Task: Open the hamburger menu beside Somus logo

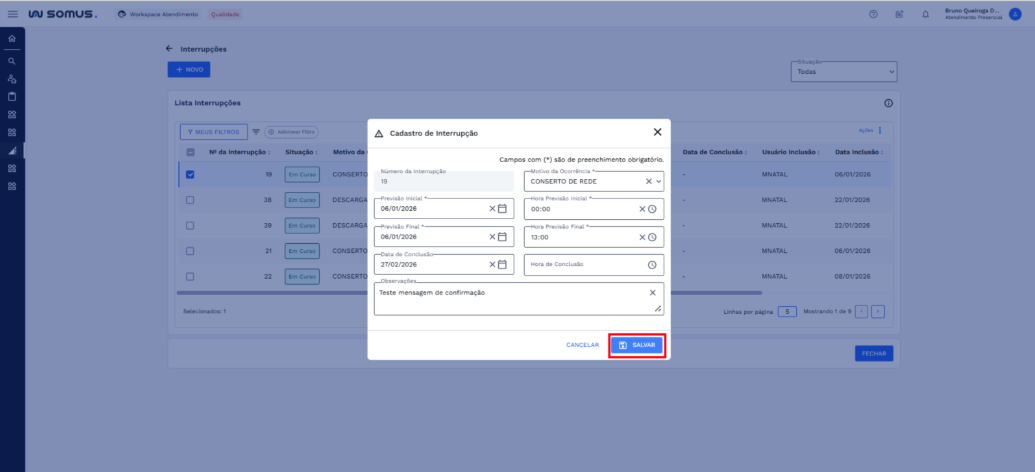Action: click(x=12, y=13)
